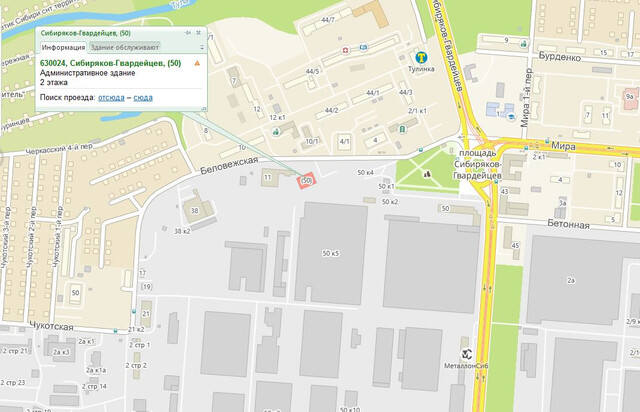Click the monument icon in the square park

click(427, 174)
